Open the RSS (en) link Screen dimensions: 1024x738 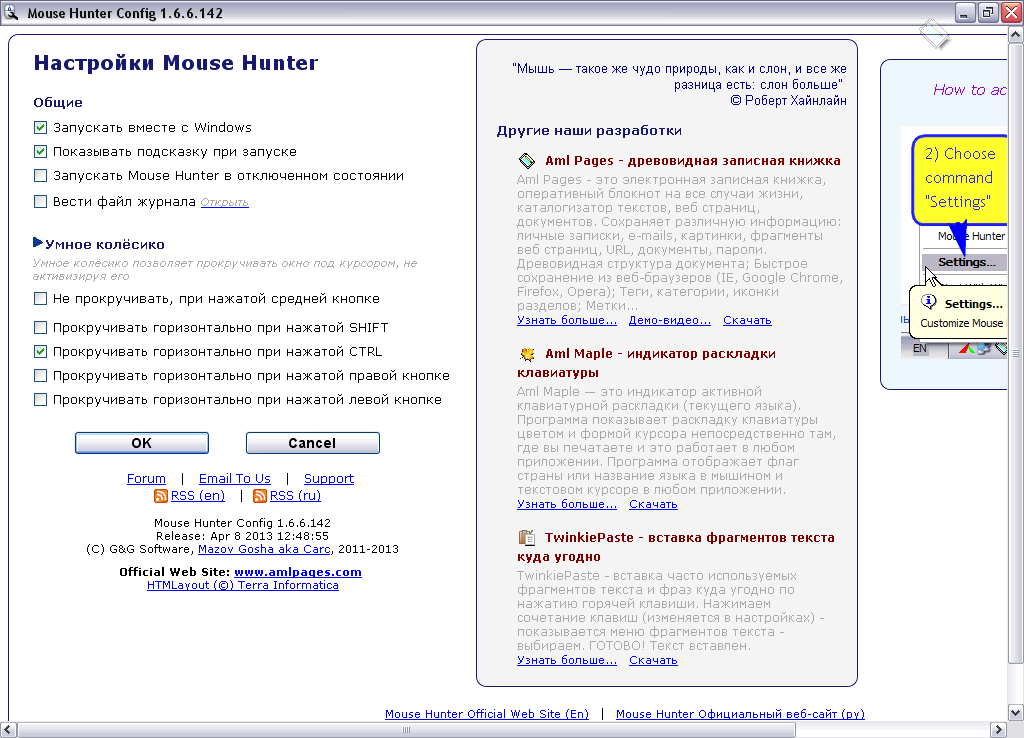(x=197, y=496)
